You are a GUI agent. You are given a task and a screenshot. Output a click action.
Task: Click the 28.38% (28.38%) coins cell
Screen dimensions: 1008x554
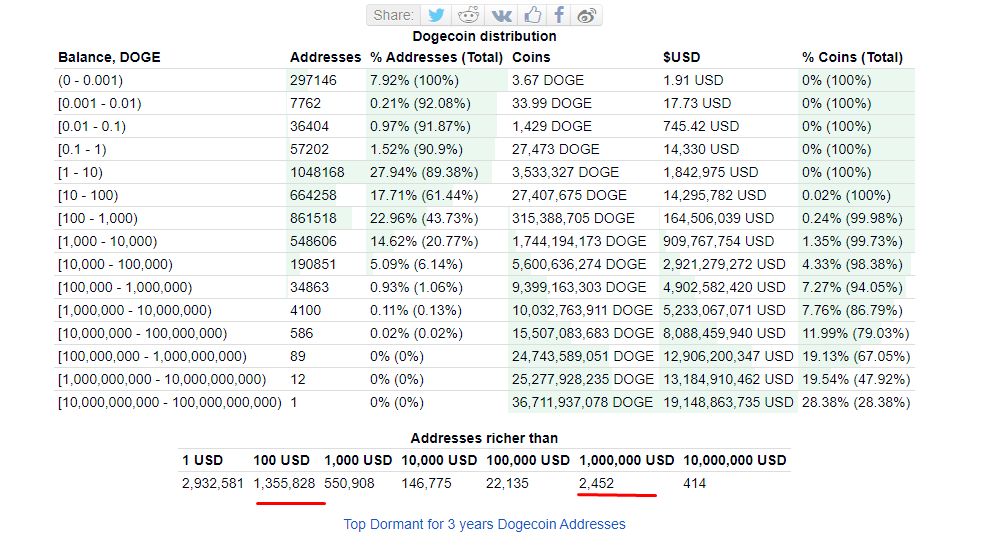(x=856, y=402)
